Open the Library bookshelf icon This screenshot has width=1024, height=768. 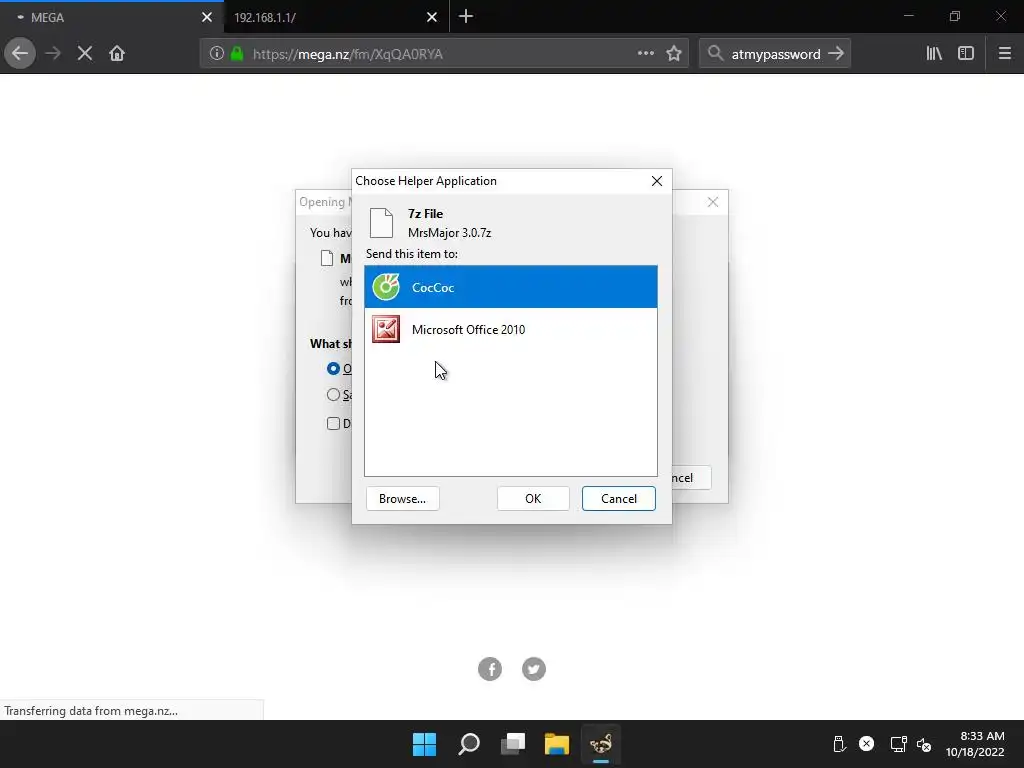tap(934, 54)
